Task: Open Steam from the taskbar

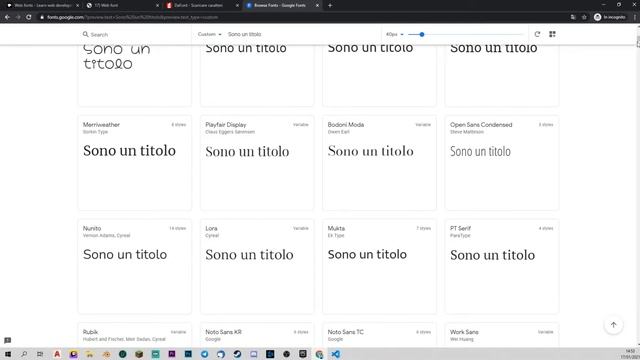Action: [x=237, y=354]
